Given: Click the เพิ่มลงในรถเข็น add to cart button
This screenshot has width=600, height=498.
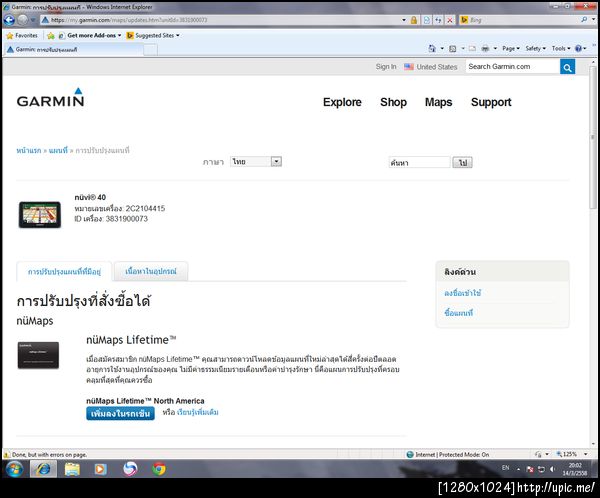Looking at the screenshot, I should 120,413.
